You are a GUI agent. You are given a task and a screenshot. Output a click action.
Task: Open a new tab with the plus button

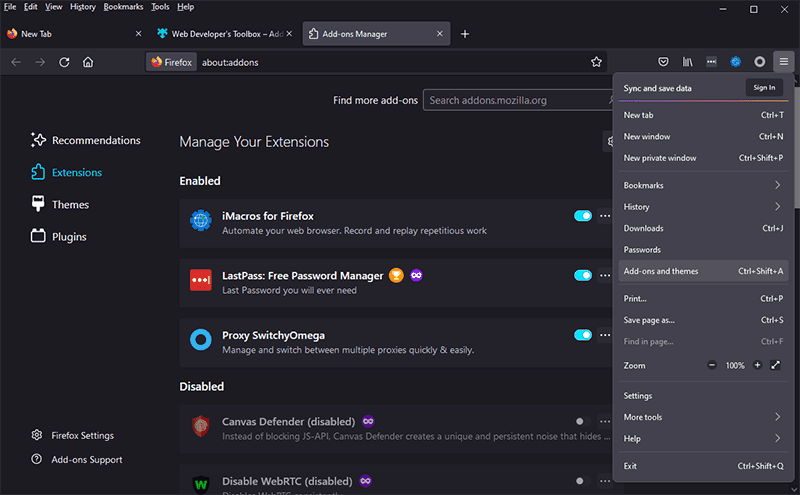[x=465, y=34]
